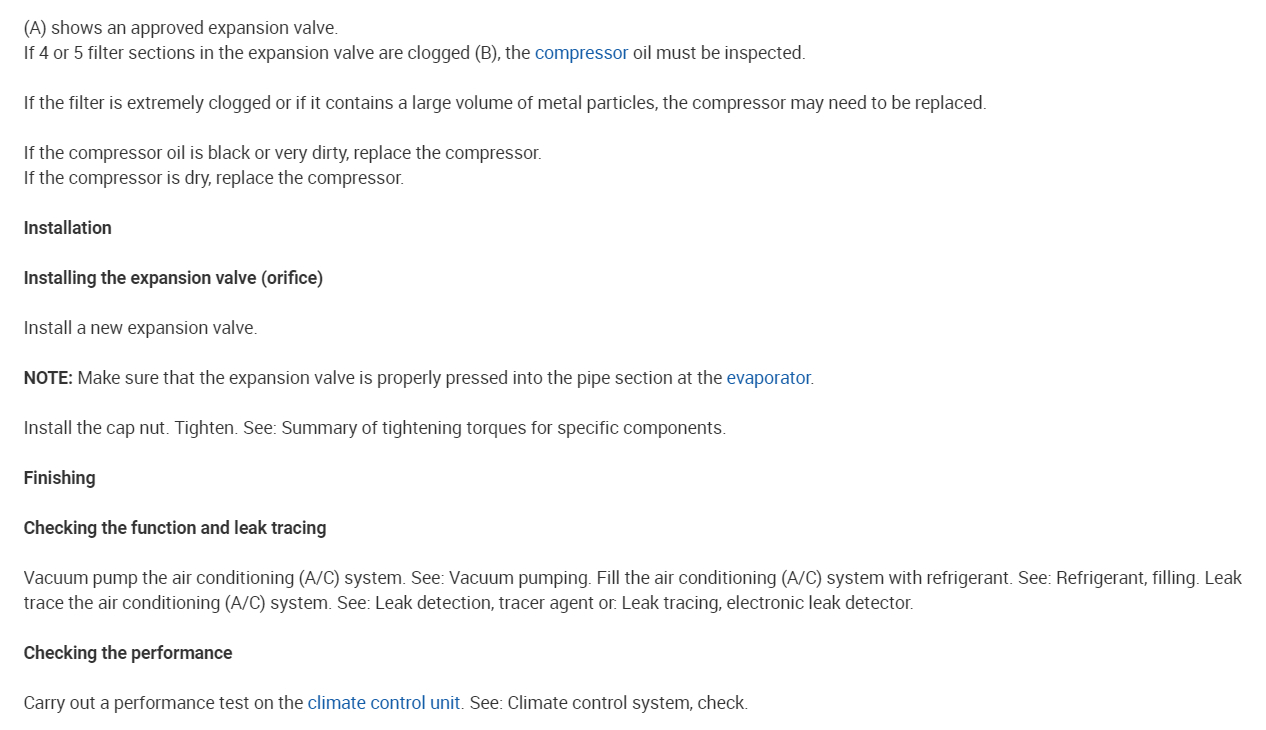Click the sentence 'Install a new expansion valve.'

coord(140,328)
